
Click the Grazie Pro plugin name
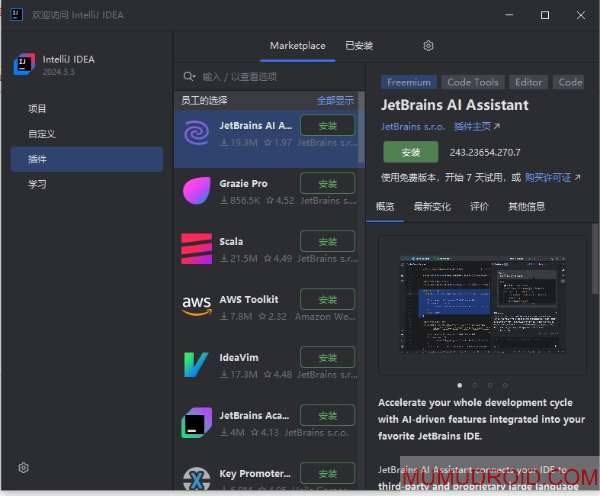243,184
